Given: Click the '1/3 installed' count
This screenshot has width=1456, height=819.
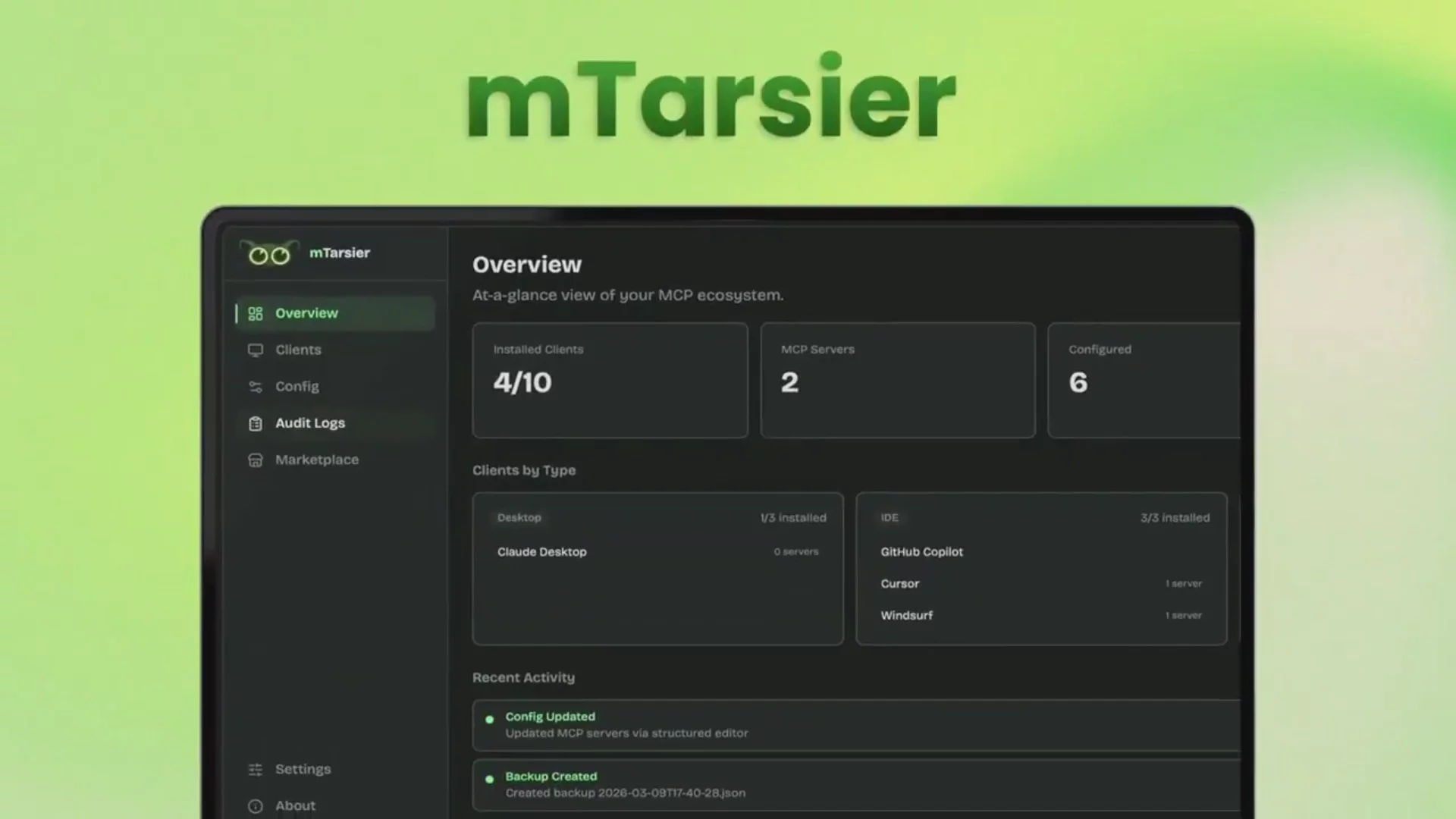Looking at the screenshot, I should (x=793, y=518).
